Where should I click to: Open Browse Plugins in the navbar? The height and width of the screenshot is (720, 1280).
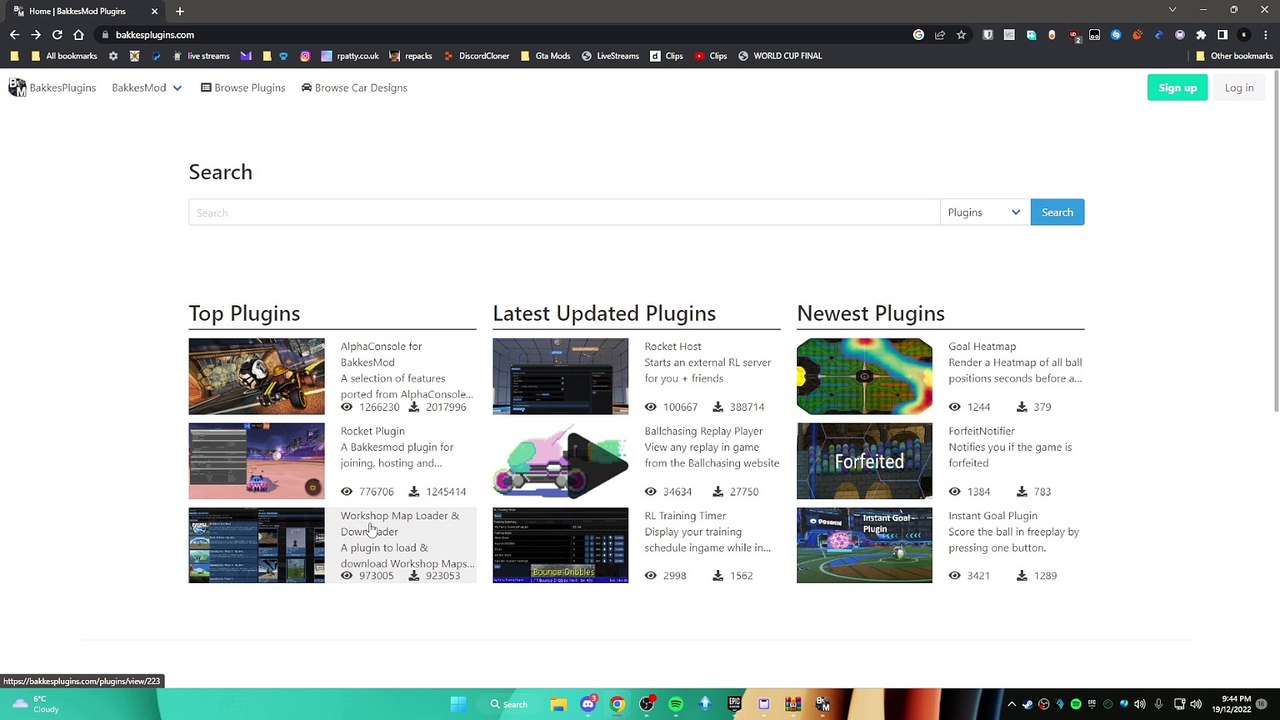[243, 88]
